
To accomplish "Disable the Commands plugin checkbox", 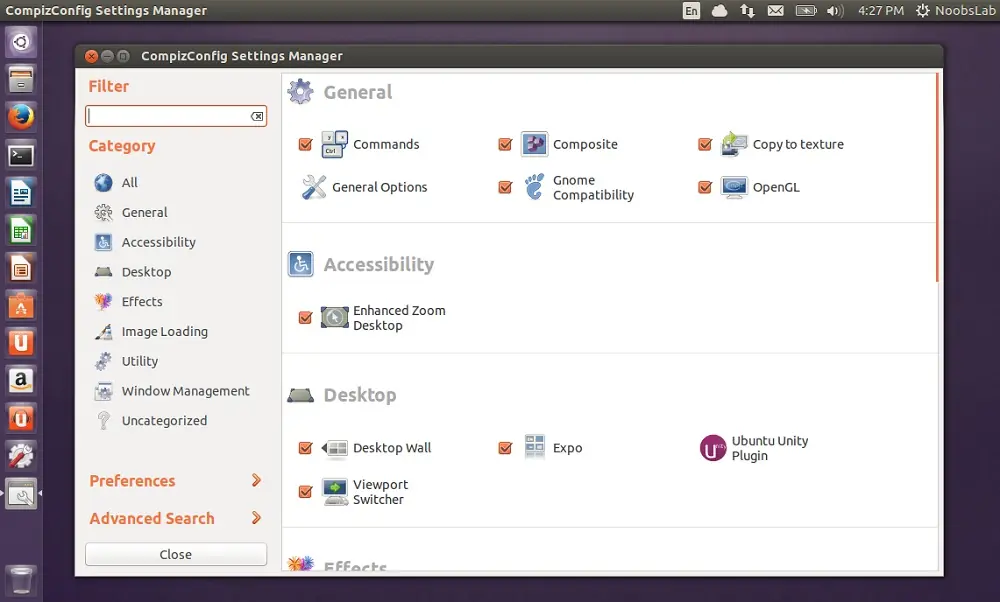I will (x=305, y=145).
